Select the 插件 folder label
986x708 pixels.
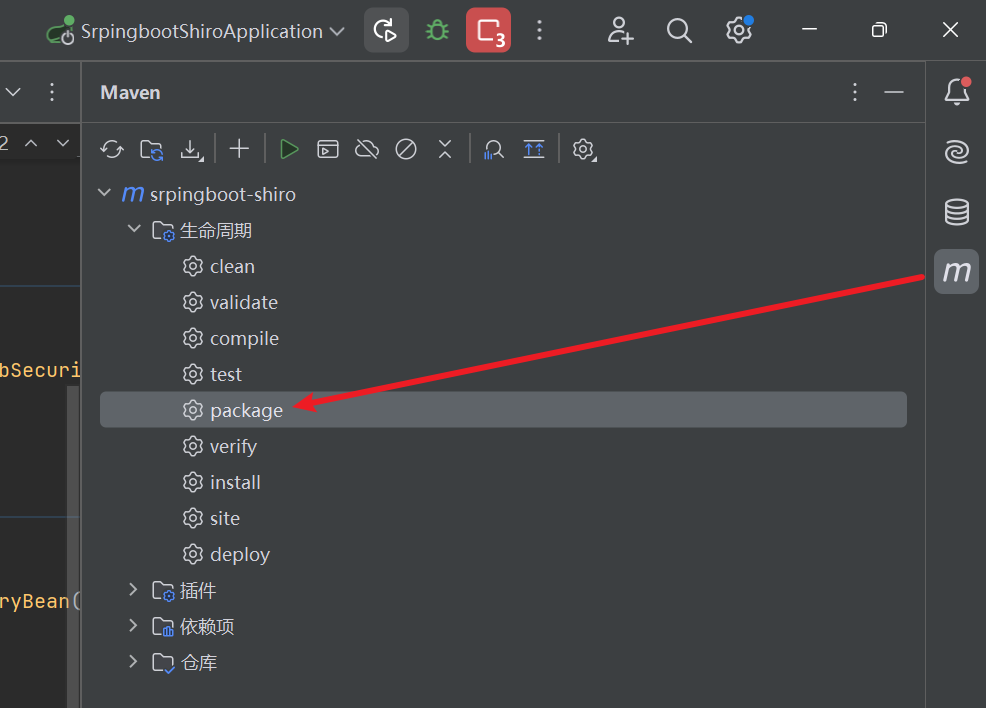click(198, 590)
